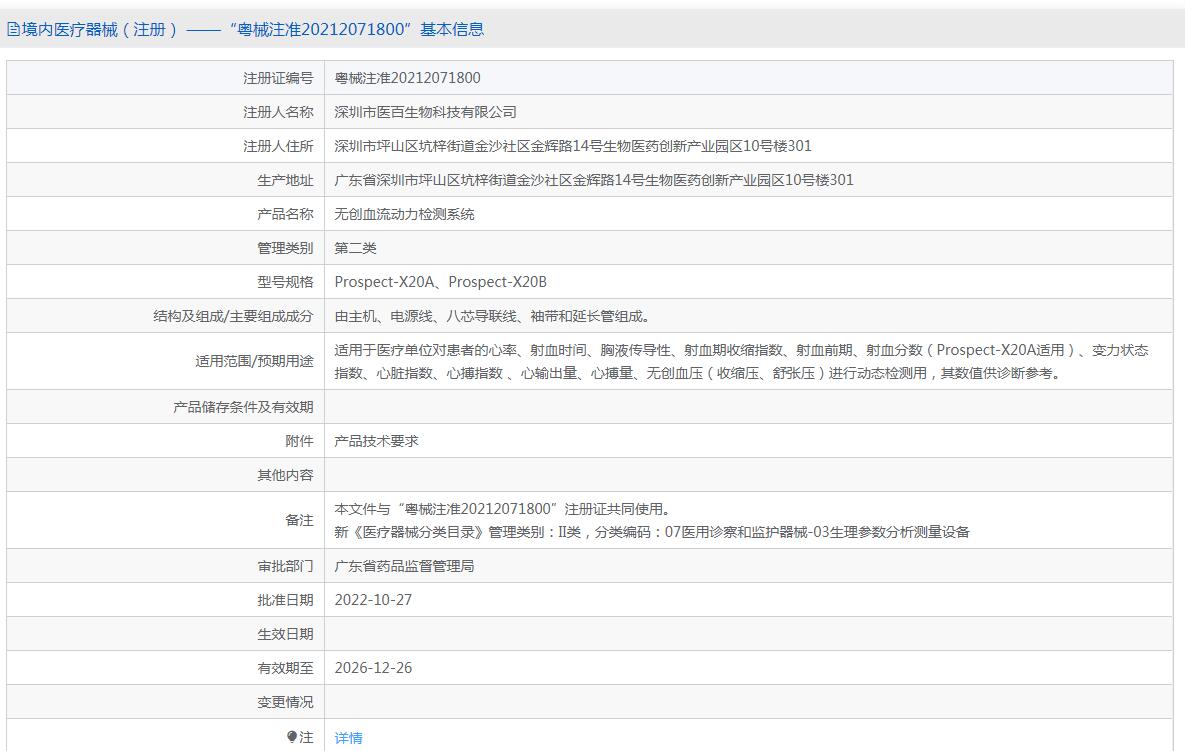Click the model specification Prospect-X20A、Prospect-X20B
This screenshot has height=751, width=1185.
(441, 282)
